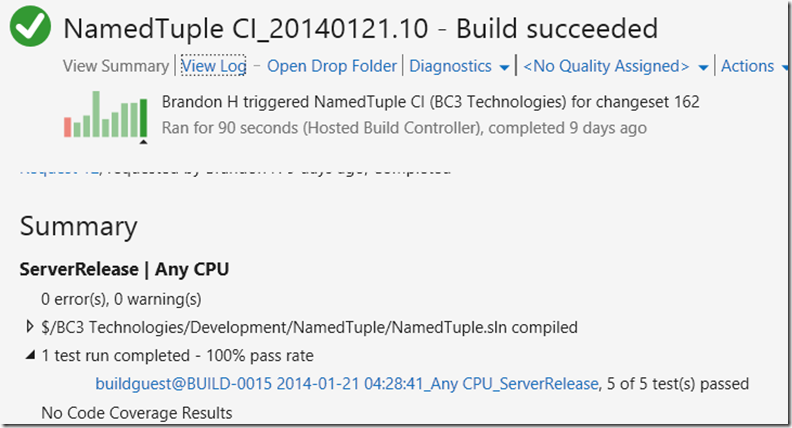Open Drop Folder link
This screenshot has height=428, width=792.
pyautogui.click(x=332, y=66)
